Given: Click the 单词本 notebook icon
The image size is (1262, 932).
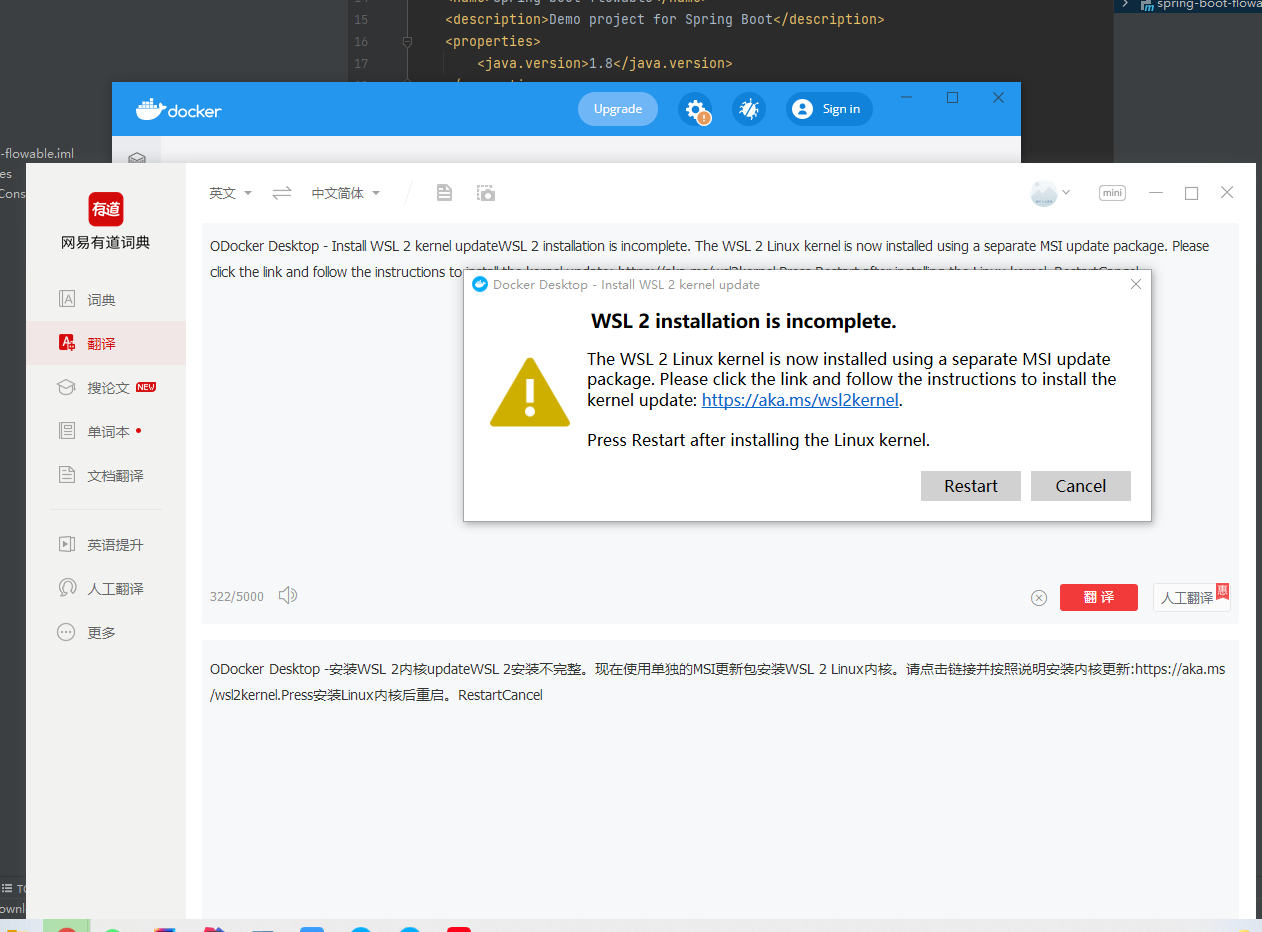Looking at the screenshot, I should pyautogui.click(x=67, y=431).
